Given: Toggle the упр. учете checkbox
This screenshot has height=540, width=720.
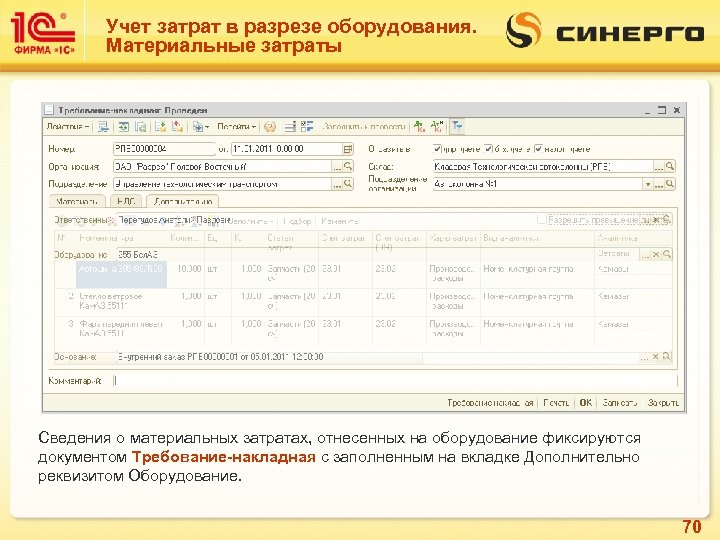Looking at the screenshot, I should 438,149.
